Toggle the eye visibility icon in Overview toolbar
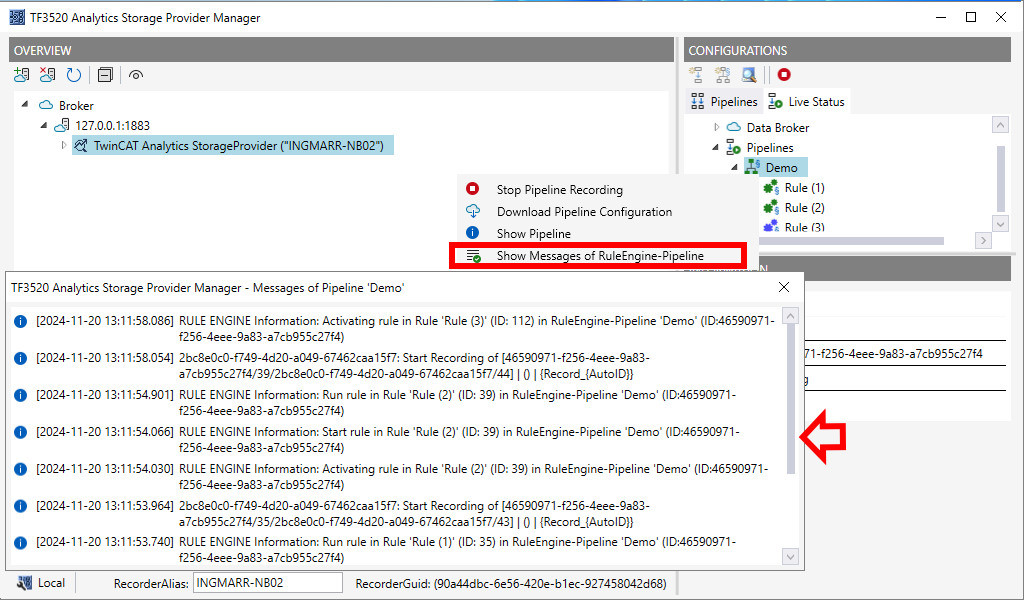Image resolution: width=1024 pixels, height=600 pixels. (136, 75)
